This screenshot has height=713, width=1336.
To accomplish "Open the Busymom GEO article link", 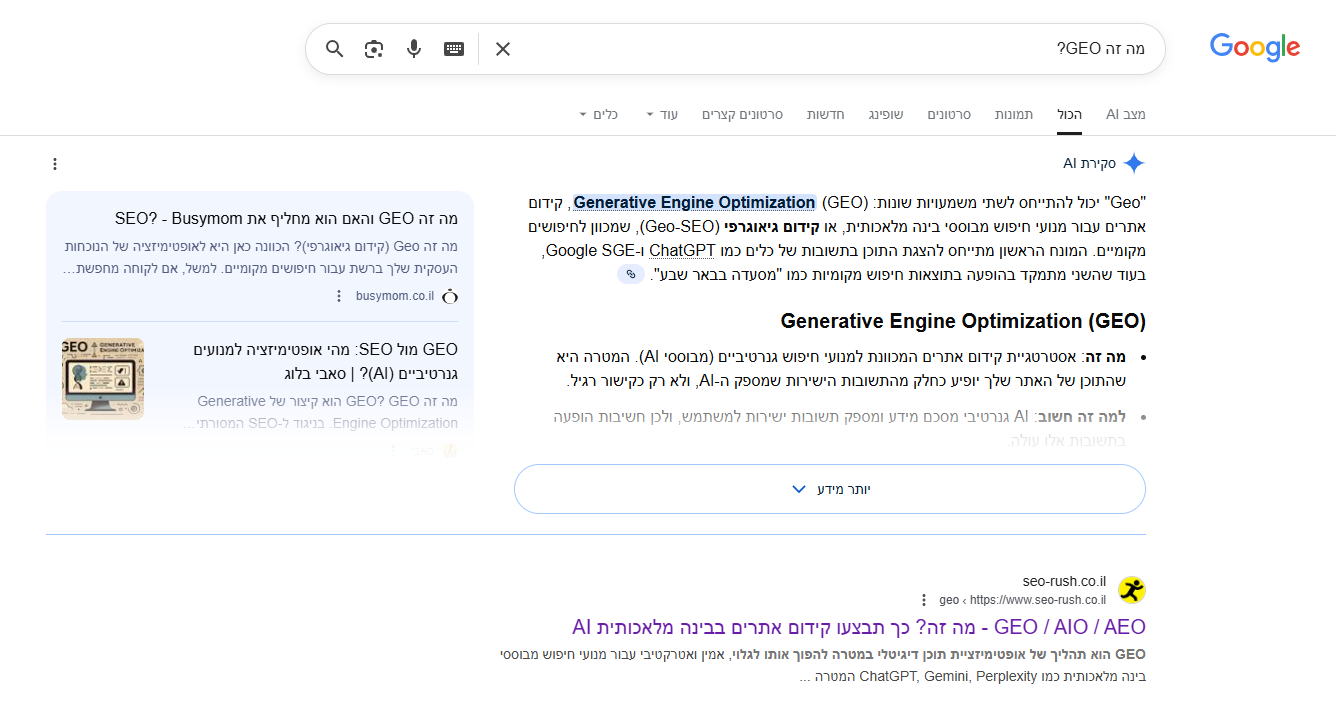I will (x=286, y=218).
